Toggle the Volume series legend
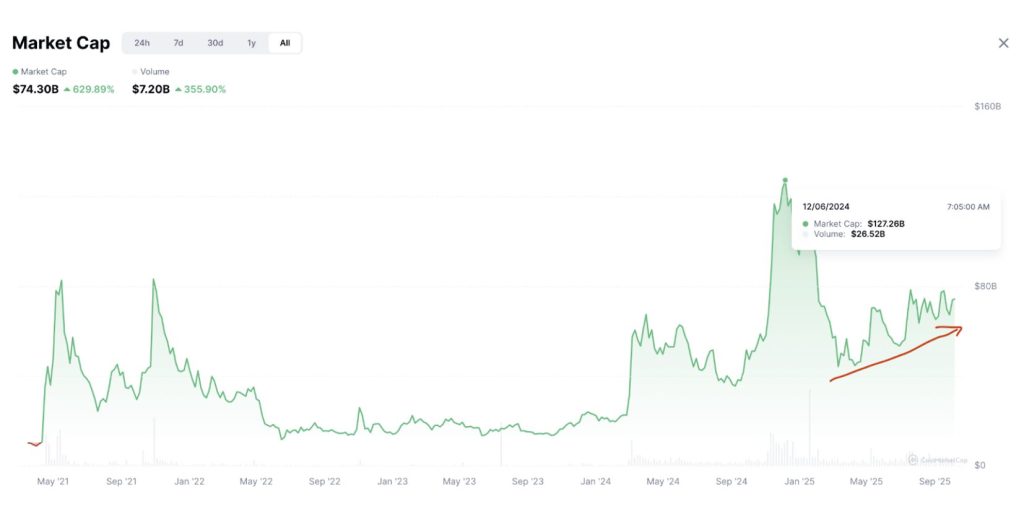 pos(154,72)
